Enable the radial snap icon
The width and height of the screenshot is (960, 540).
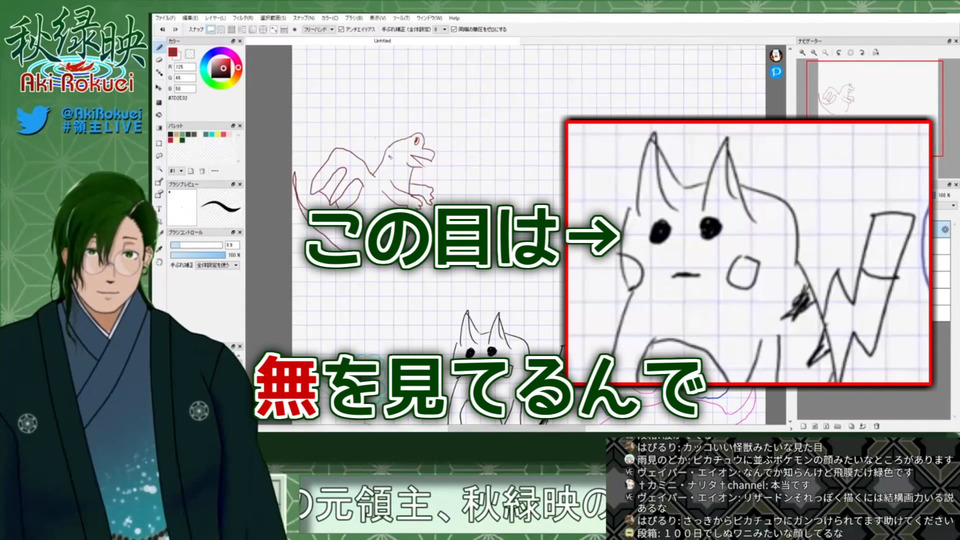coord(253,29)
